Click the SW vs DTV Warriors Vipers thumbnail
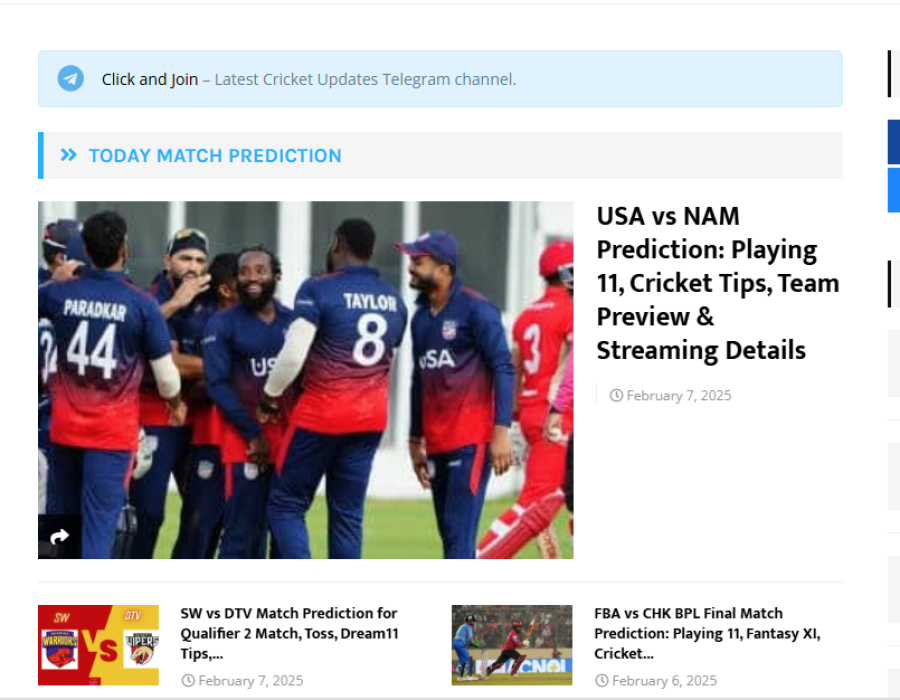This screenshot has width=900, height=700. [98, 645]
